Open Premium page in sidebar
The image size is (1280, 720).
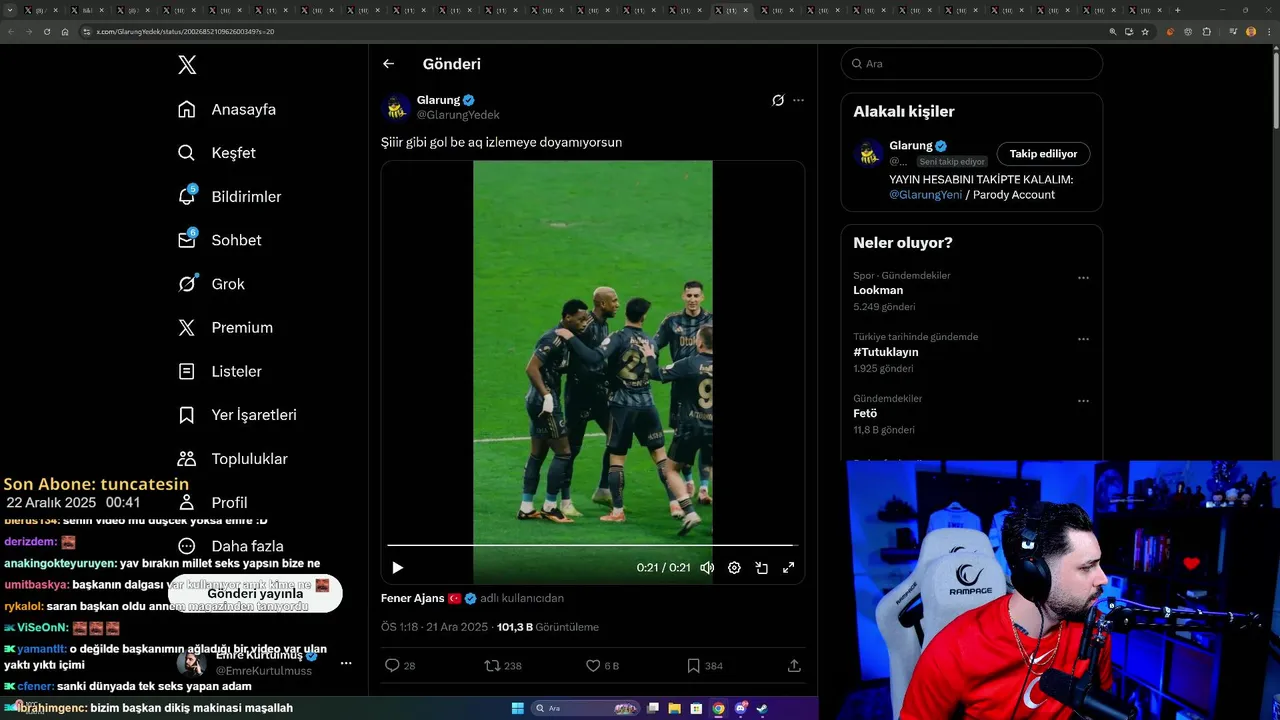click(x=225, y=328)
